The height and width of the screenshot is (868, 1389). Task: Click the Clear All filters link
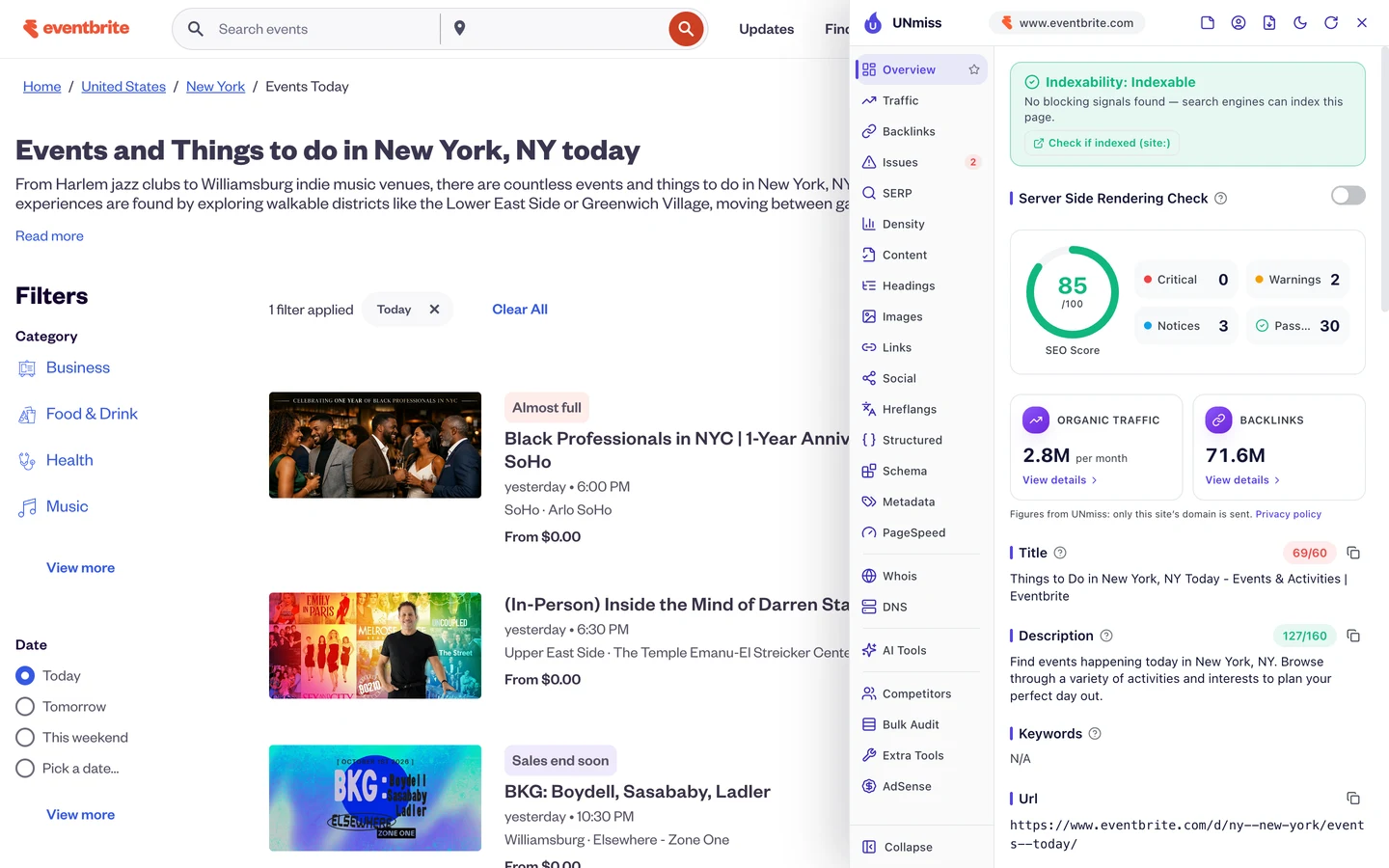click(x=520, y=310)
